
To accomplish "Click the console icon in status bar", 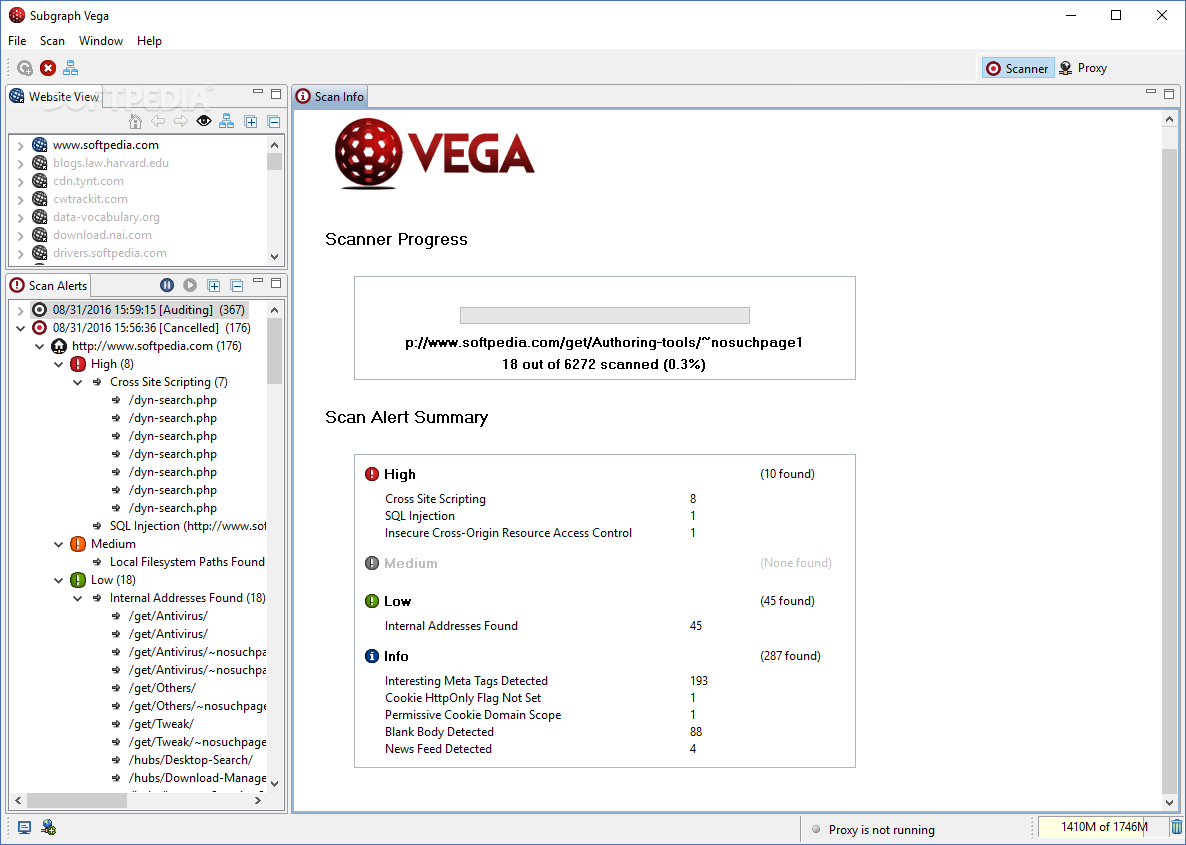I will (24, 828).
